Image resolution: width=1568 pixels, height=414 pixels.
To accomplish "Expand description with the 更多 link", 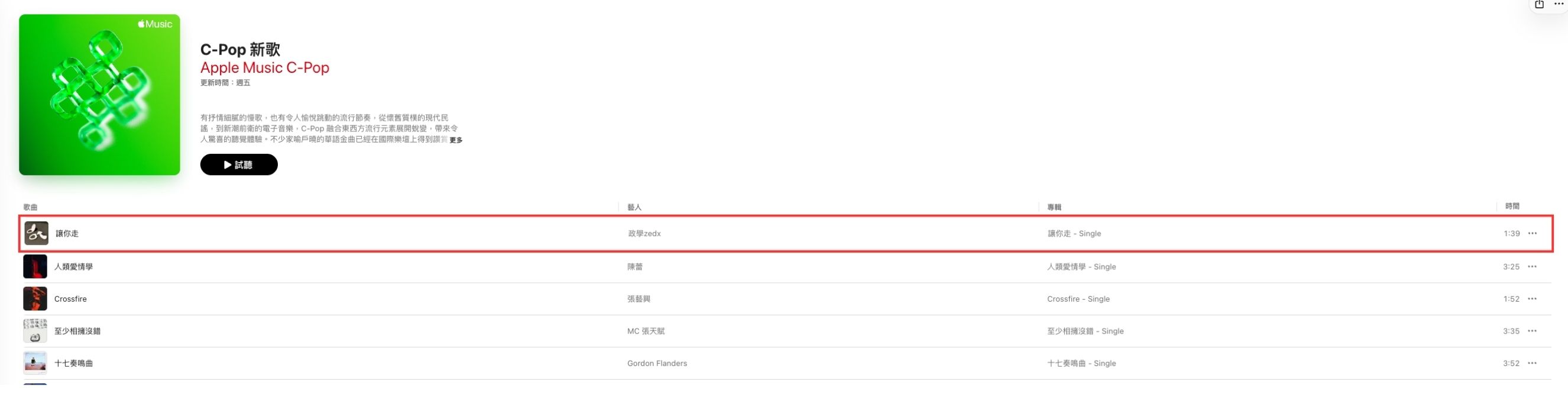I will pos(456,140).
